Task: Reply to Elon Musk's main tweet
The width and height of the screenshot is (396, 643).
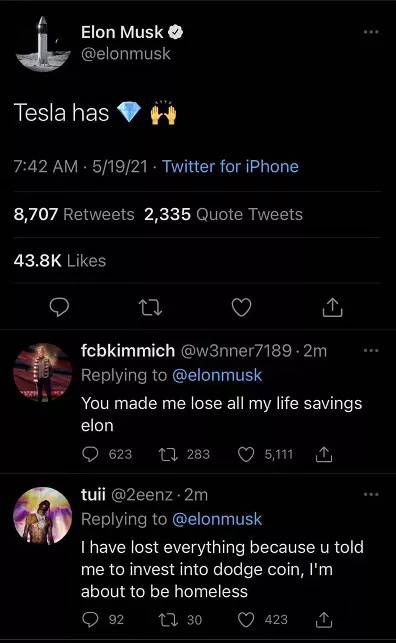Action: [x=59, y=308]
